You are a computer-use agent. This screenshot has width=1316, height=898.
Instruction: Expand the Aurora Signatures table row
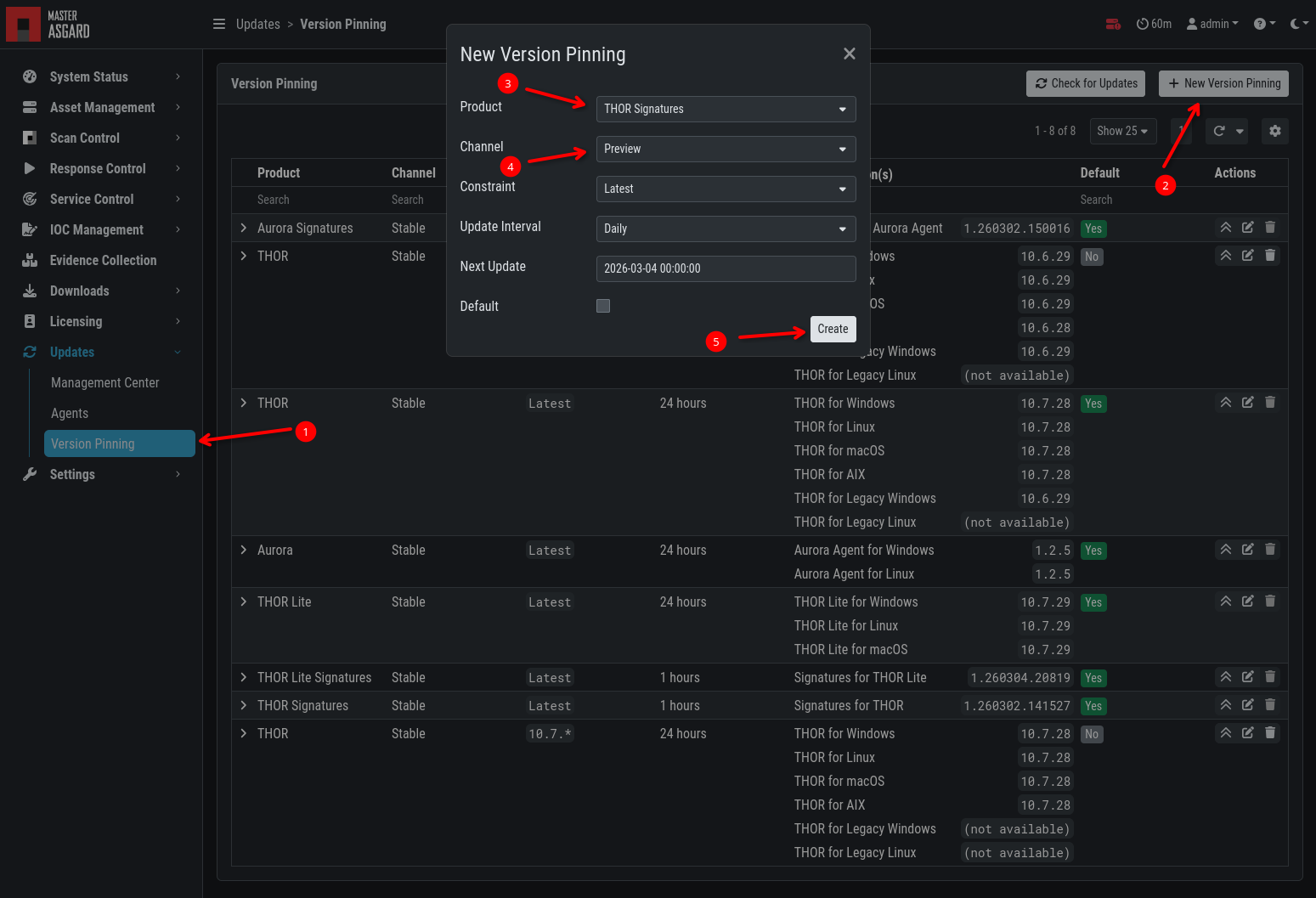244,228
